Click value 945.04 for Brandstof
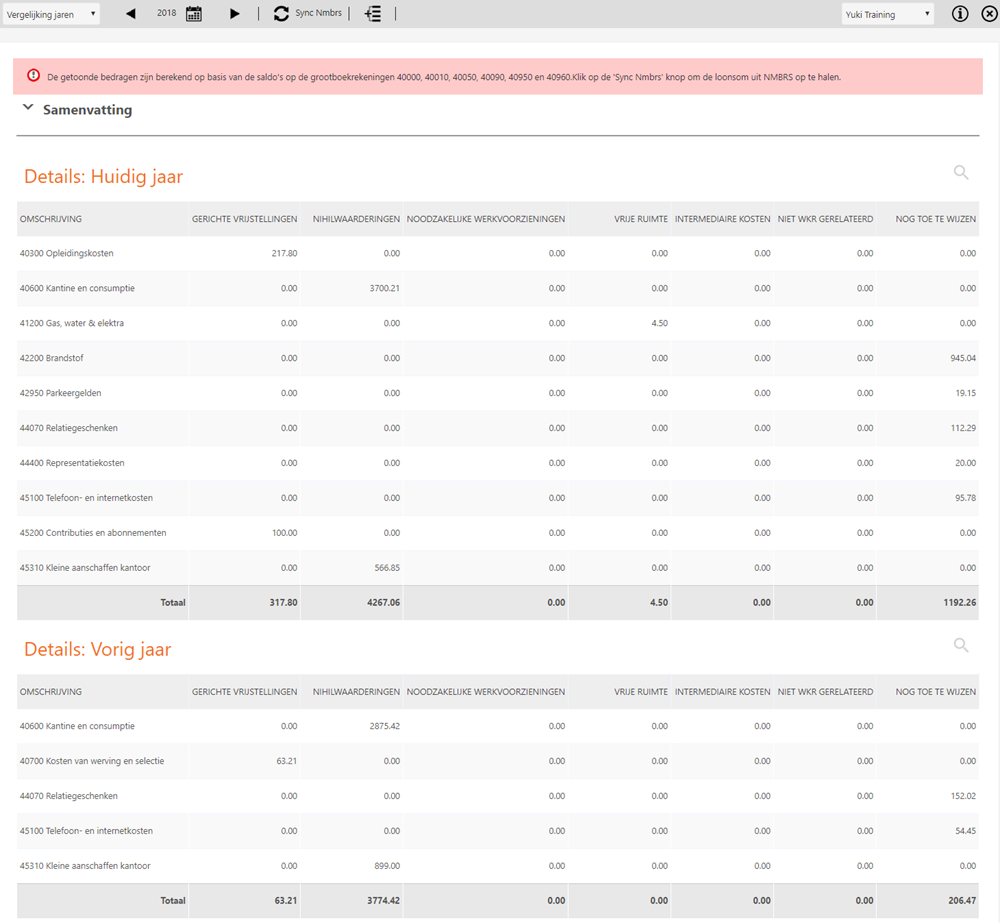 (x=963, y=358)
